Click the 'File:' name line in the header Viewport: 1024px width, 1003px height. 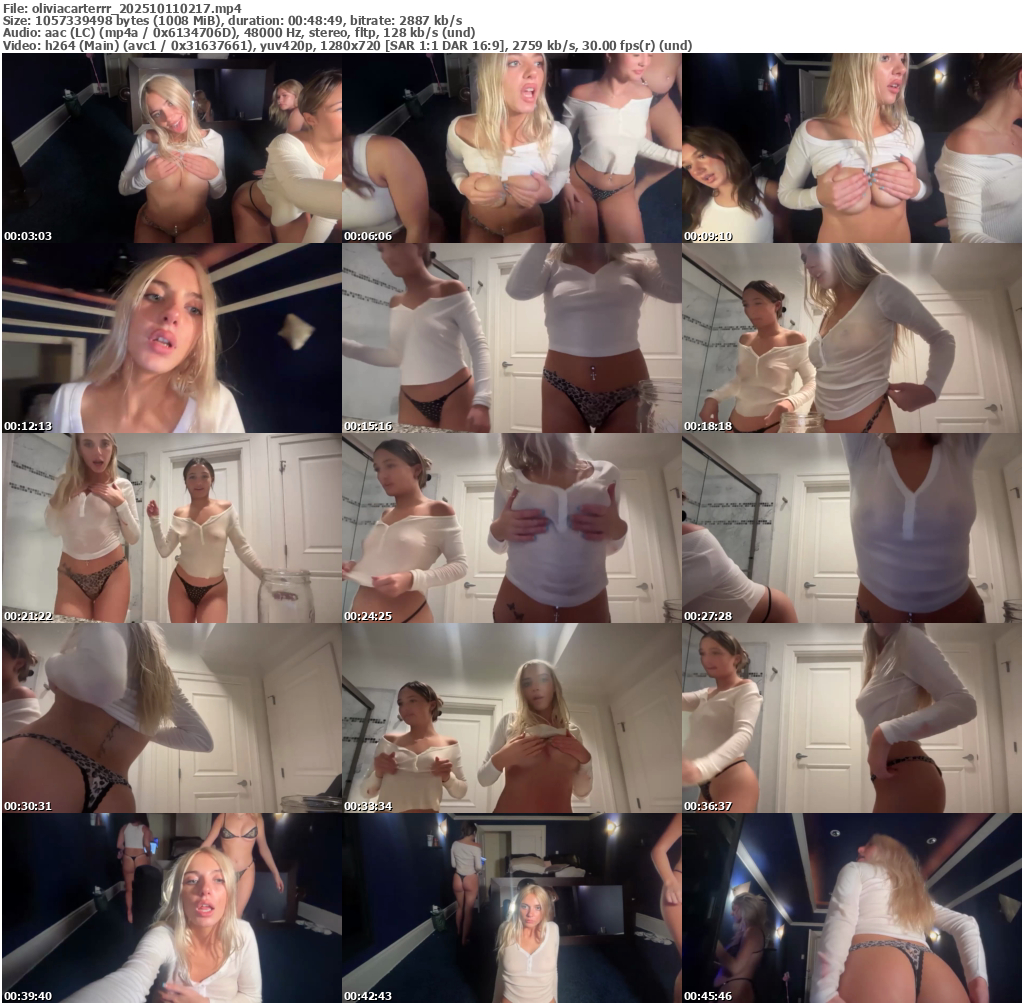click(122, 8)
